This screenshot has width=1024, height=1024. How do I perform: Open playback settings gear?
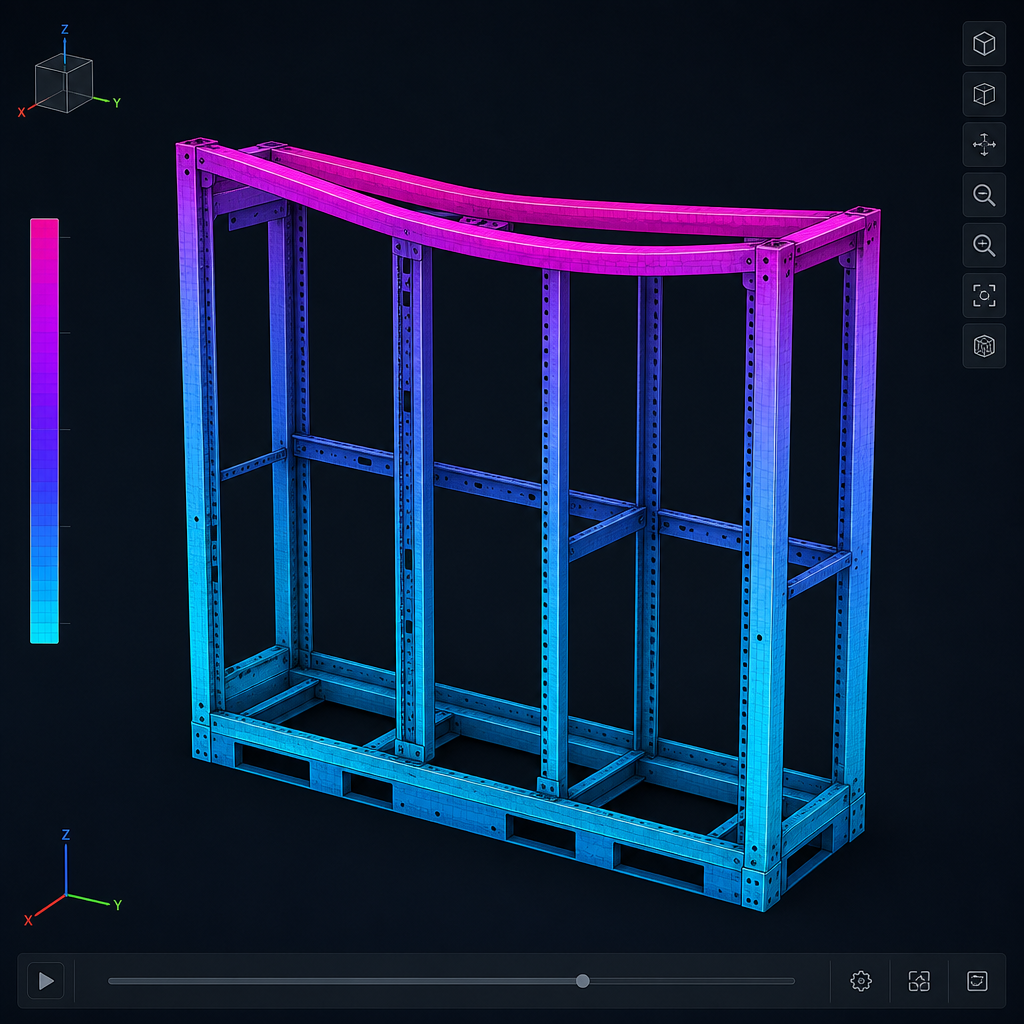[x=861, y=980]
